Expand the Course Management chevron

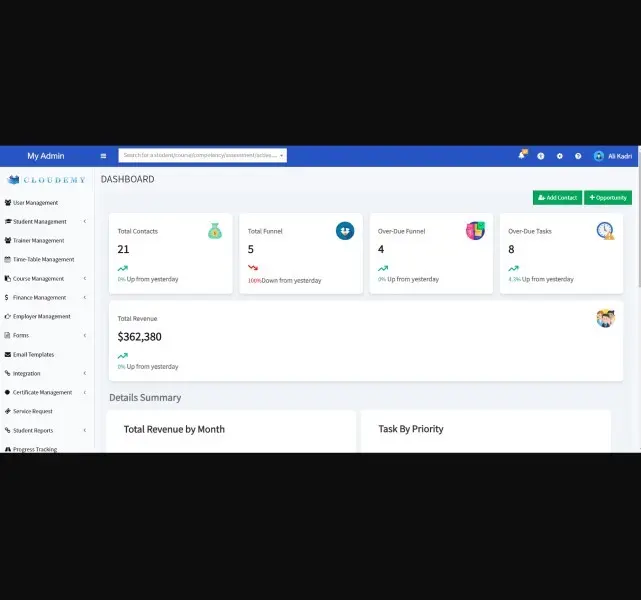pos(85,278)
